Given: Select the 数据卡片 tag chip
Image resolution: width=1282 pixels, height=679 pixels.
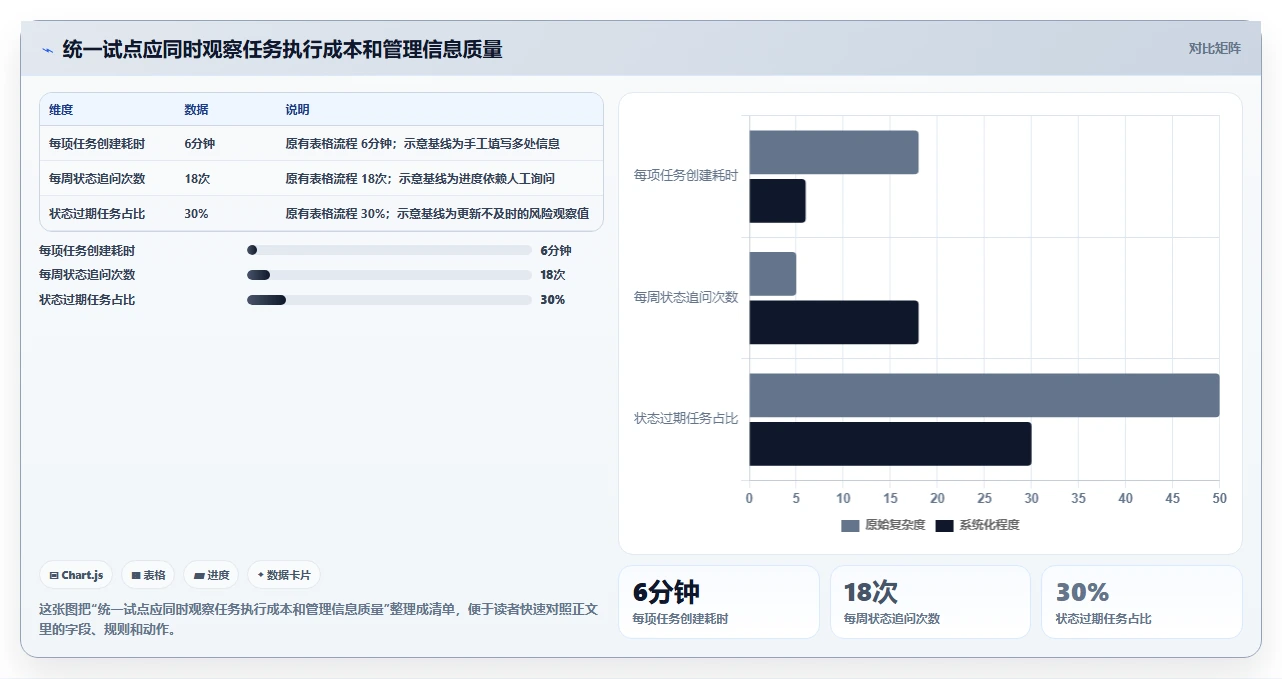Looking at the screenshot, I should [x=284, y=575].
